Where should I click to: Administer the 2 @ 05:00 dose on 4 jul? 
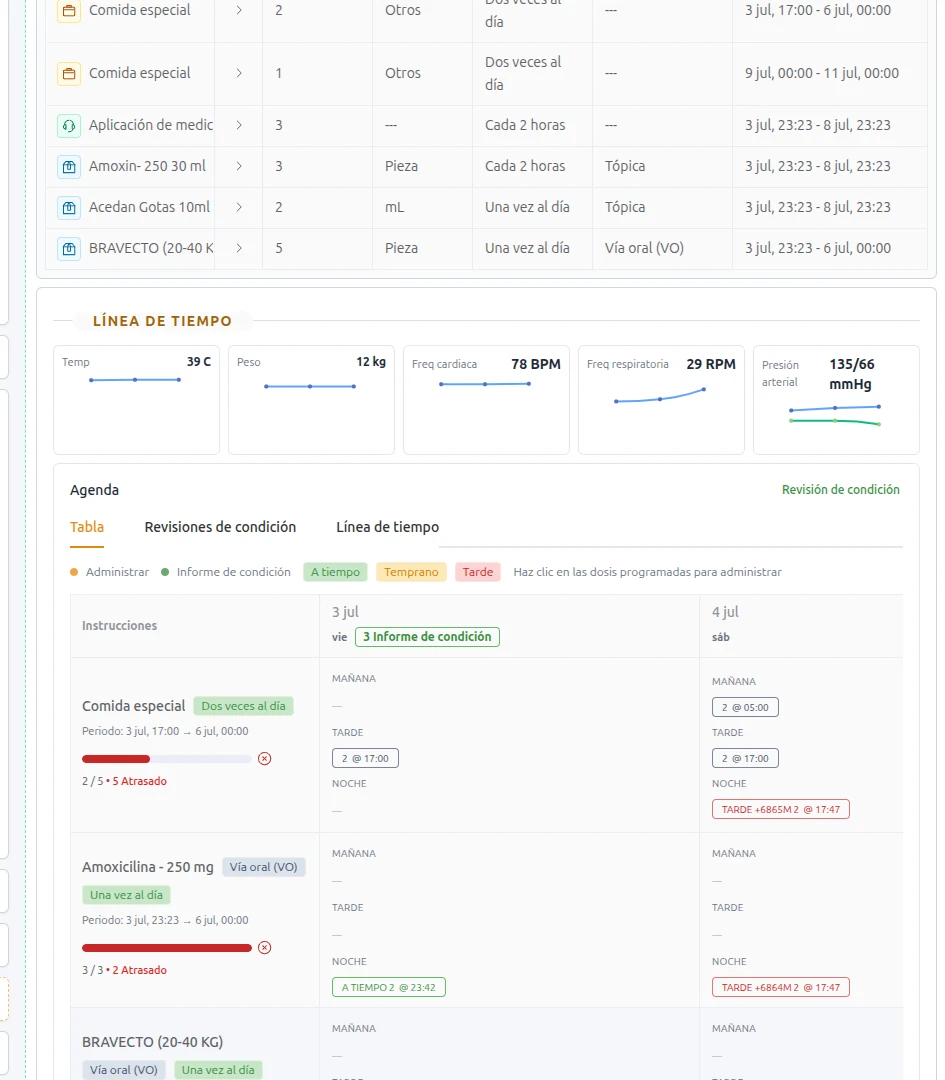click(745, 707)
